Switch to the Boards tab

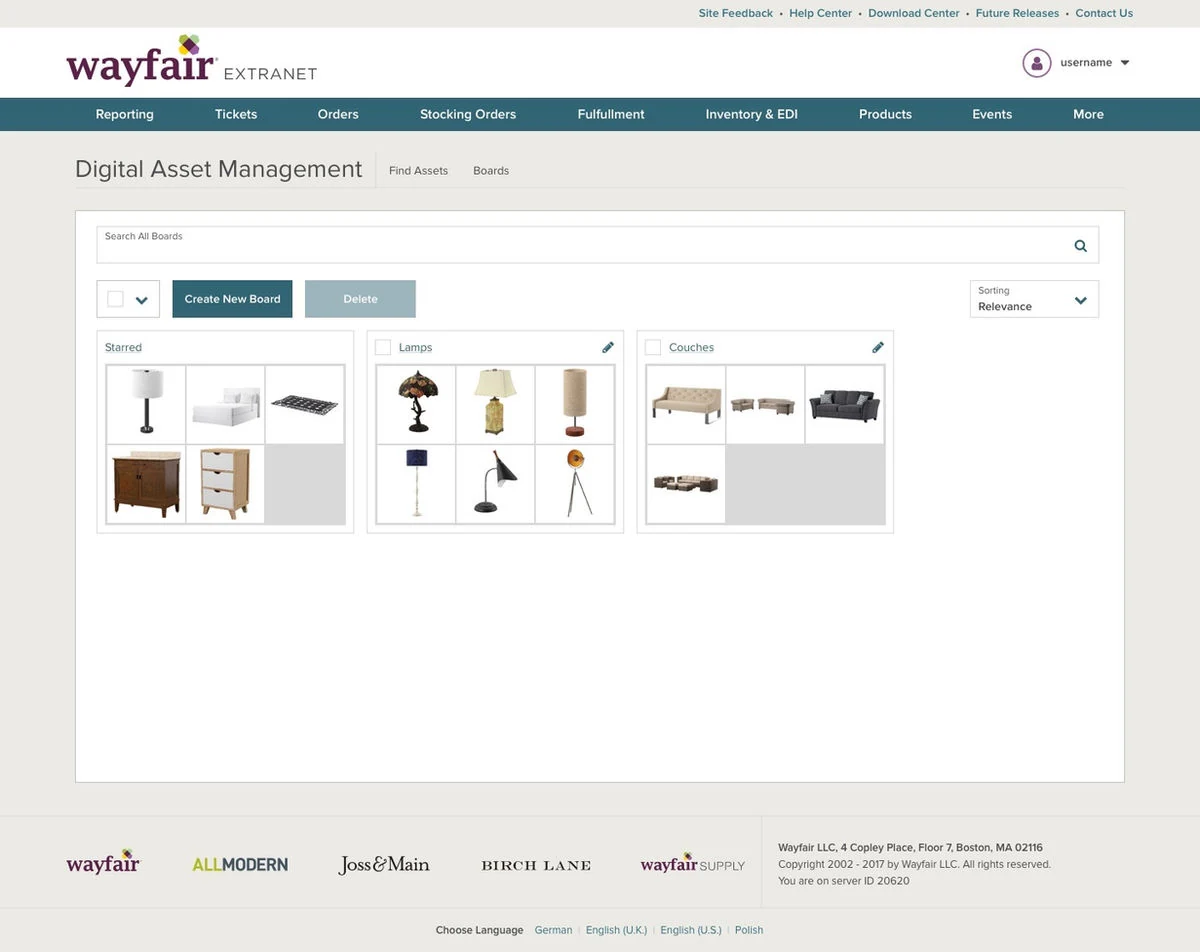(x=491, y=171)
